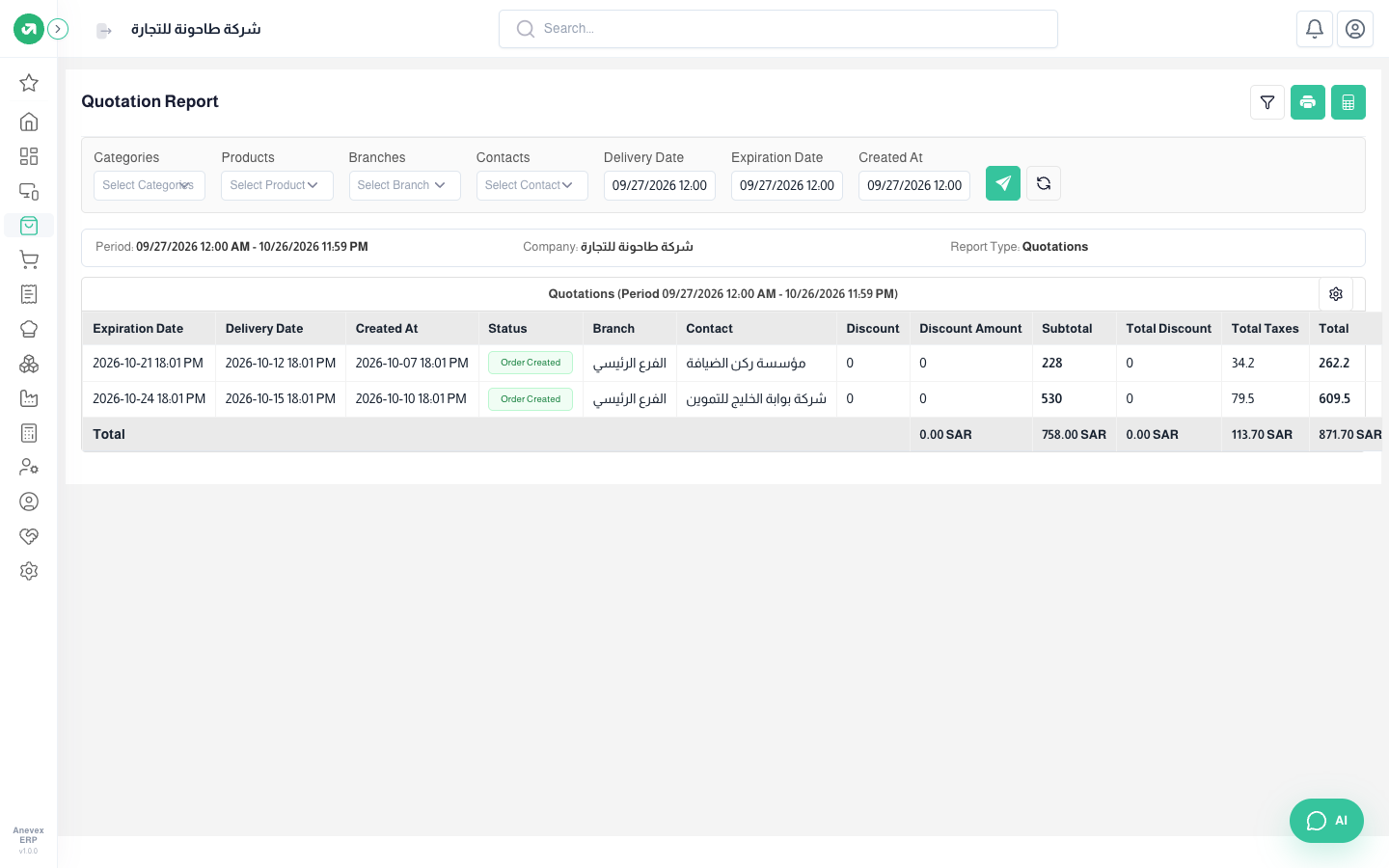This screenshot has width=1389, height=868.
Task: Reset filters with refresh button
Action: point(1044,183)
